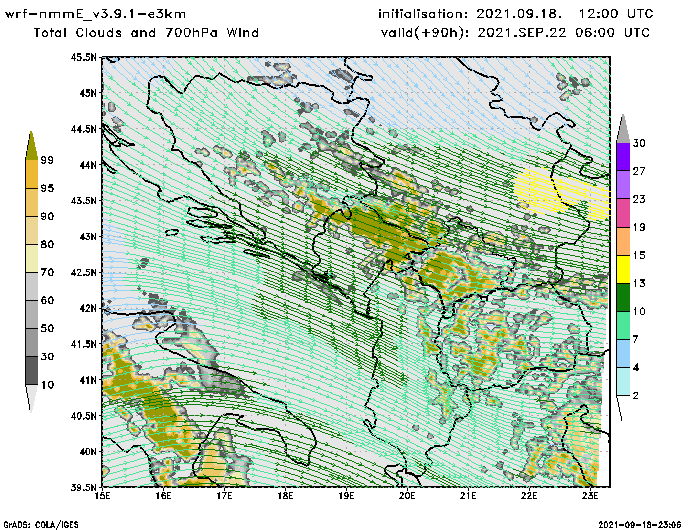Click the light green 7–10 wind swatch
700x530 pixels.
(623, 326)
